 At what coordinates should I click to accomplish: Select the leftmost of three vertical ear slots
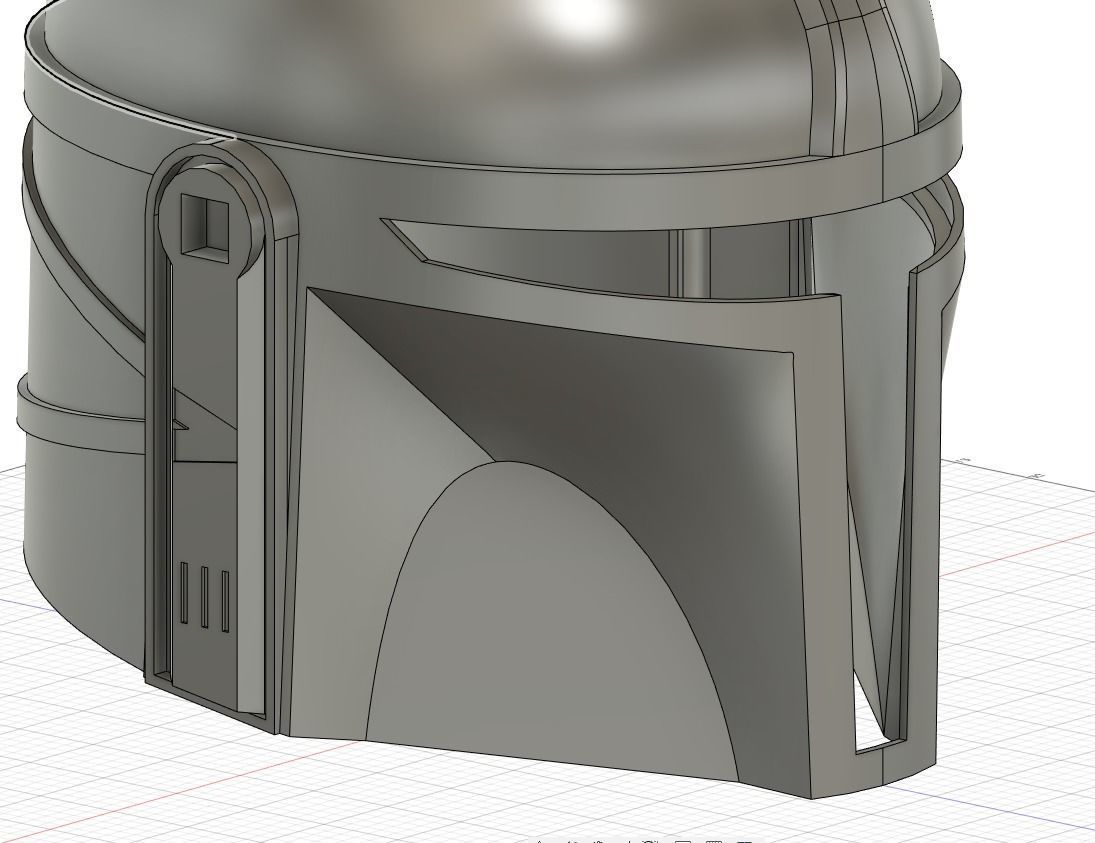[184, 592]
